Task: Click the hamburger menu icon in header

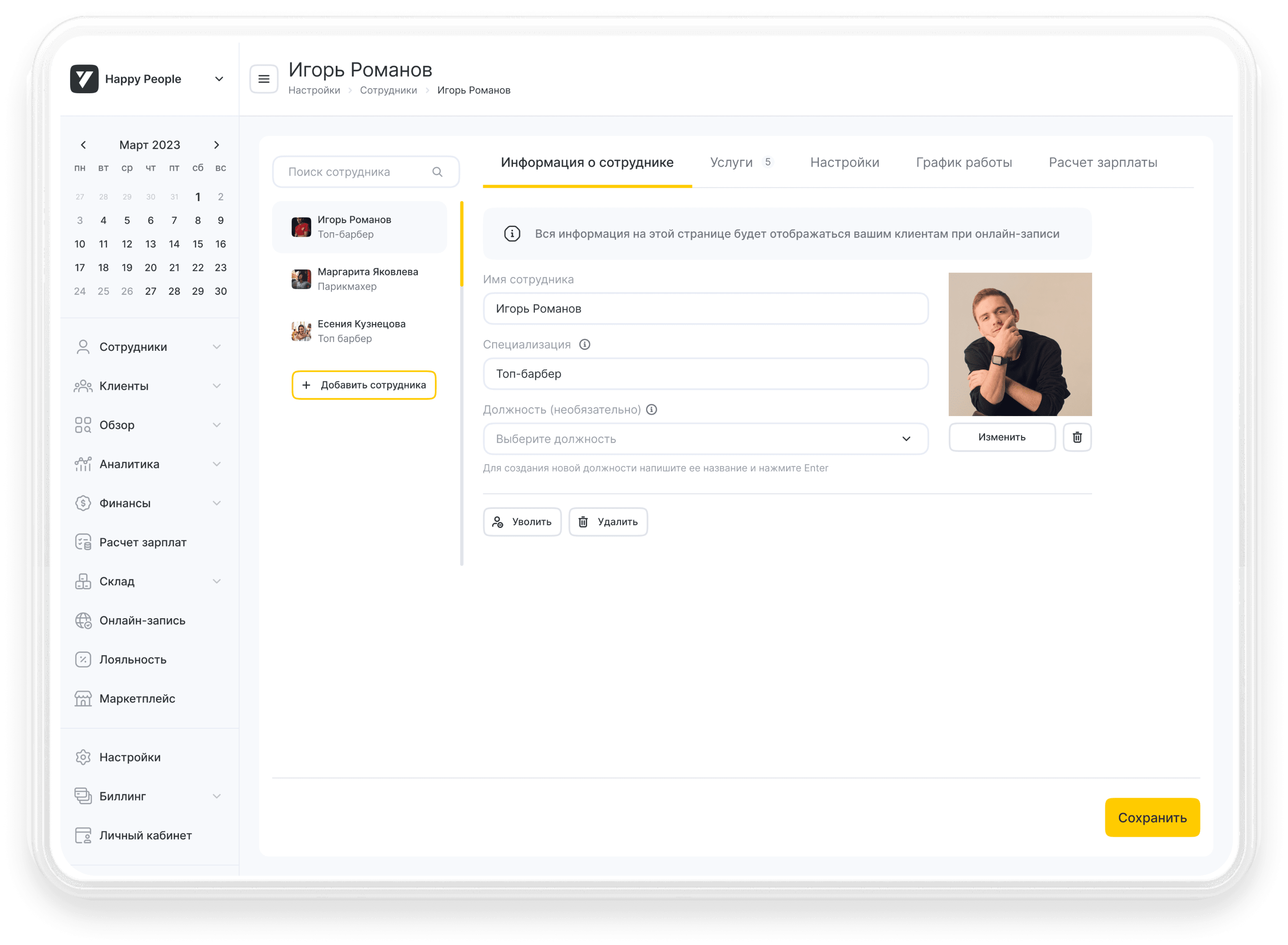Action: pyautogui.click(x=264, y=79)
